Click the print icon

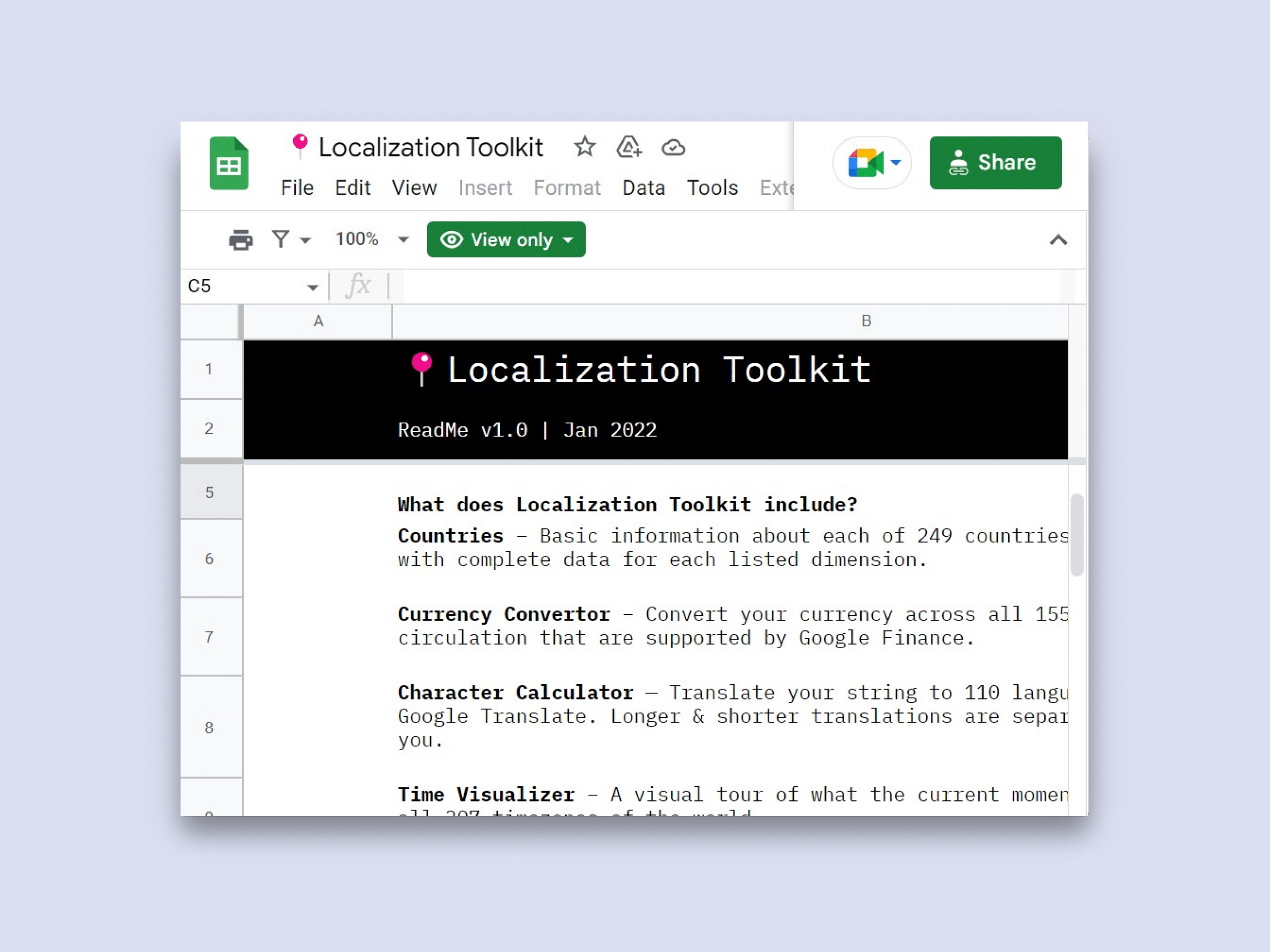point(240,239)
